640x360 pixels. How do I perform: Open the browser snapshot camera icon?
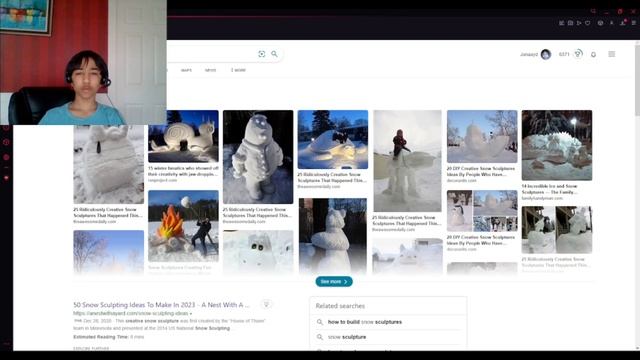click(x=570, y=23)
